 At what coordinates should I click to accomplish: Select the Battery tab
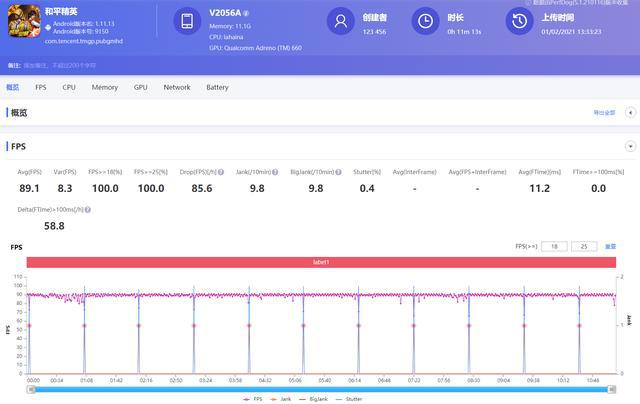(217, 88)
